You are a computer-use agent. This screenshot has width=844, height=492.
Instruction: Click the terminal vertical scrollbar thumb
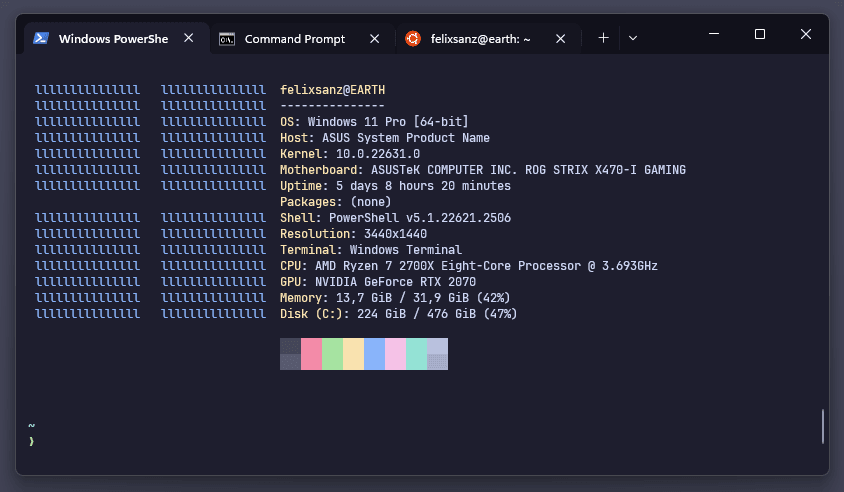[822, 426]
